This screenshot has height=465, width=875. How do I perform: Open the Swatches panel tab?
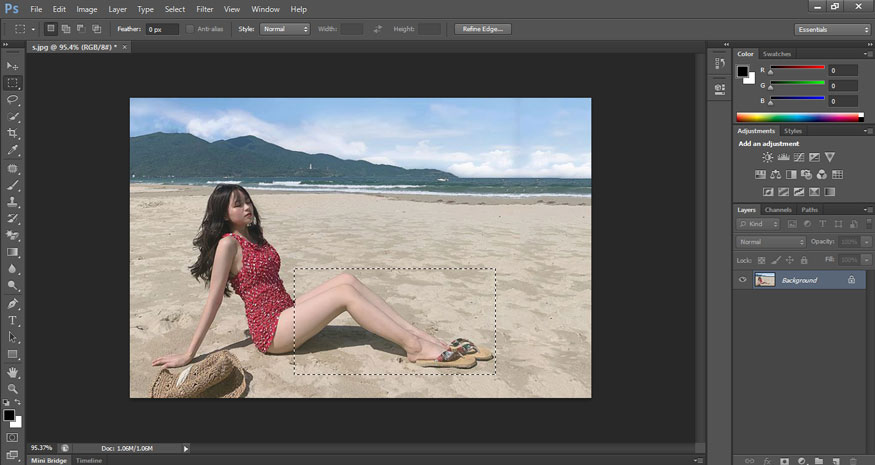click(x=776, y=54)
